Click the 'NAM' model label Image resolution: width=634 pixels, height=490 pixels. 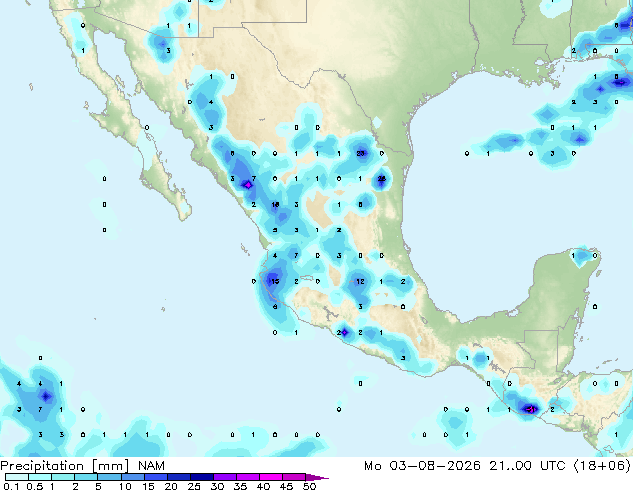pyautogui.click(x=151, y=466)
